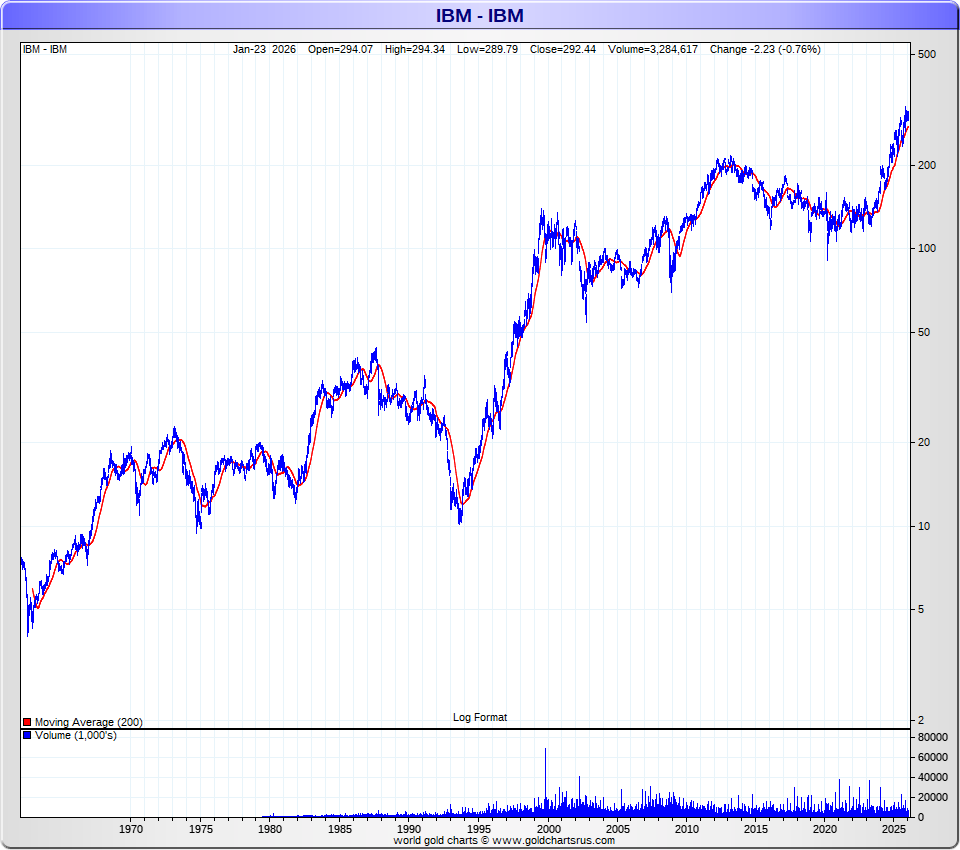
Task: Click the Volume (1,000's) legend label
Action: tap(76, 735)
